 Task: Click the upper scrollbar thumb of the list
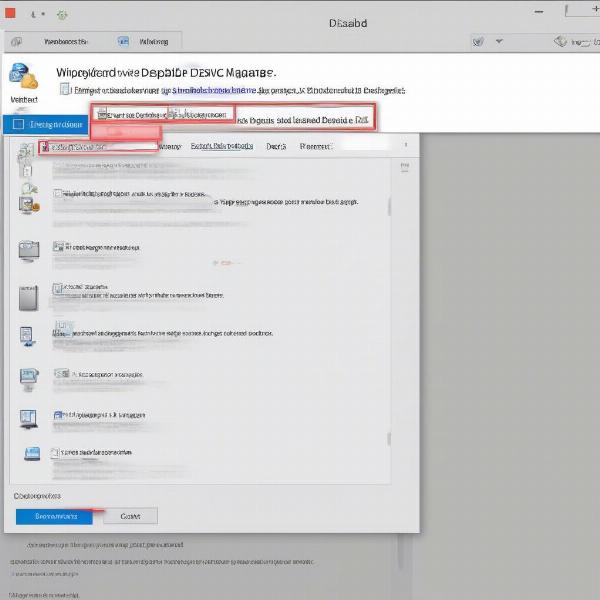pyautogui.click(x=389, y=207)
